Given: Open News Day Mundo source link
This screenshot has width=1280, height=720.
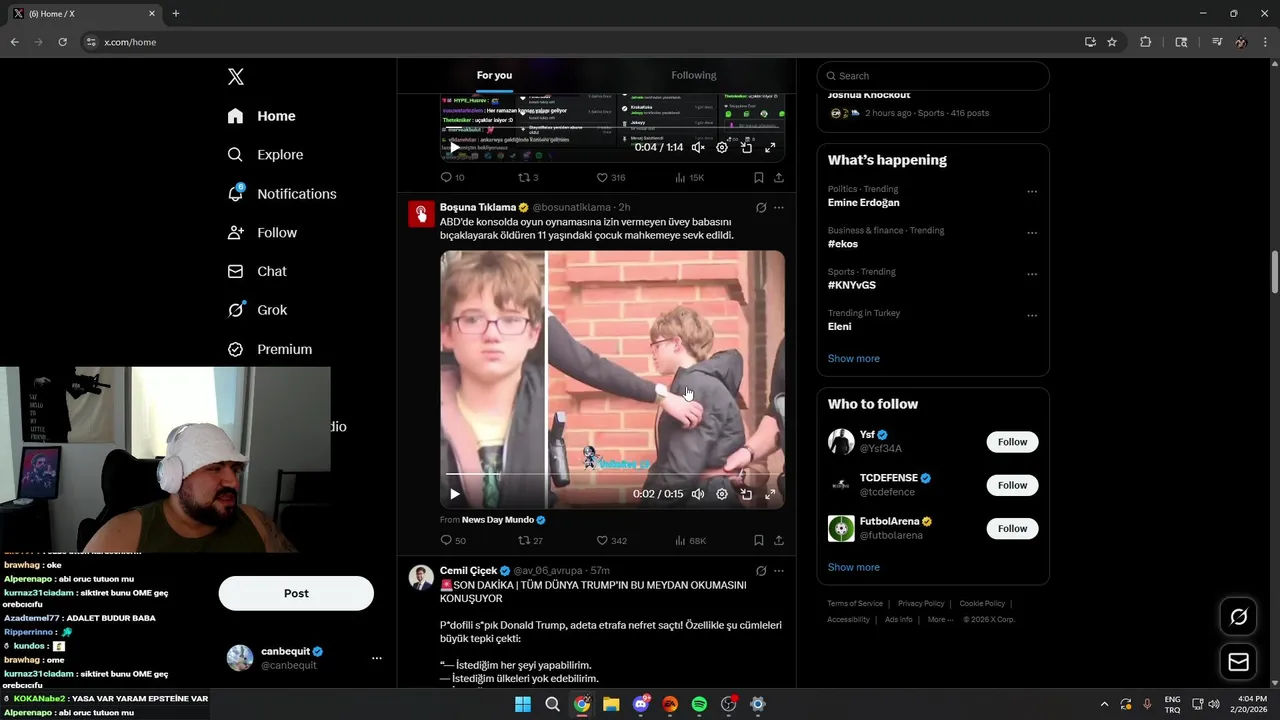Looking at the screenshot, I should click(503, 520).
